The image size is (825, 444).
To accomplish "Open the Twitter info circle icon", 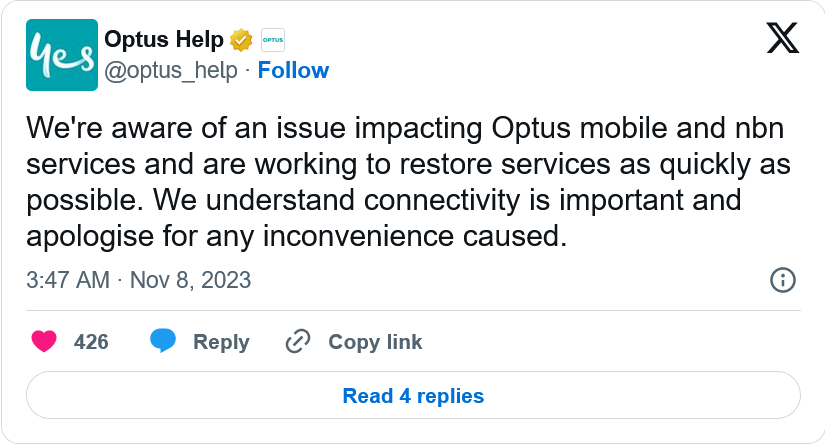I will (x=782, y=280).
